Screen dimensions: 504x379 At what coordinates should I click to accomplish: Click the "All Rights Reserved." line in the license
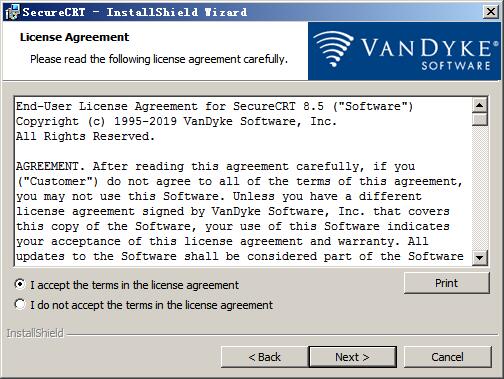click(x=85, y=136)
